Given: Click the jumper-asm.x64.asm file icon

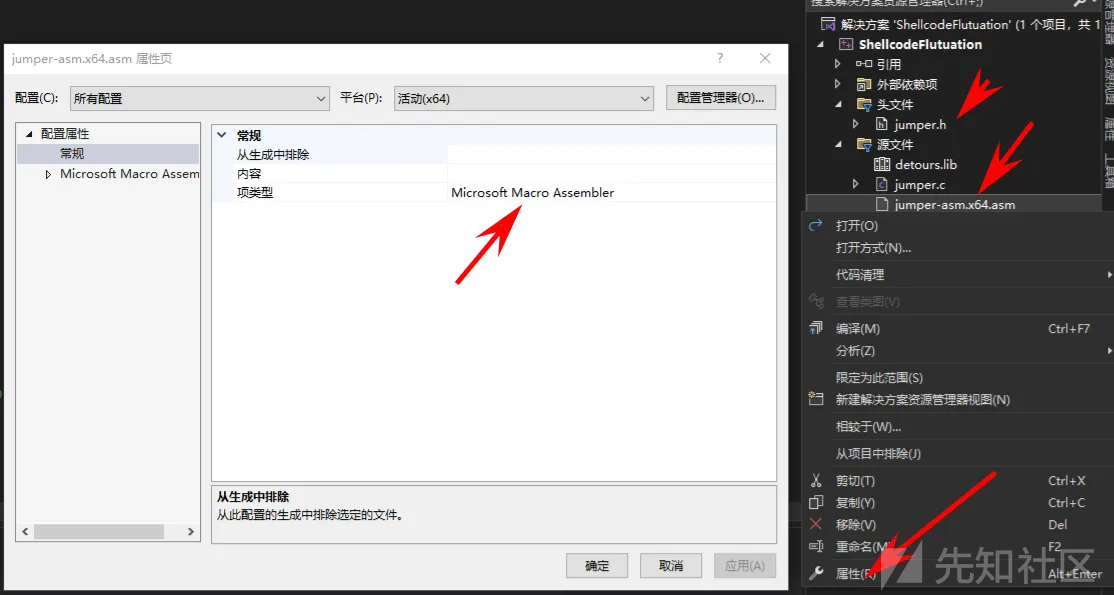Looking at the screenshot, I should 882,205.
